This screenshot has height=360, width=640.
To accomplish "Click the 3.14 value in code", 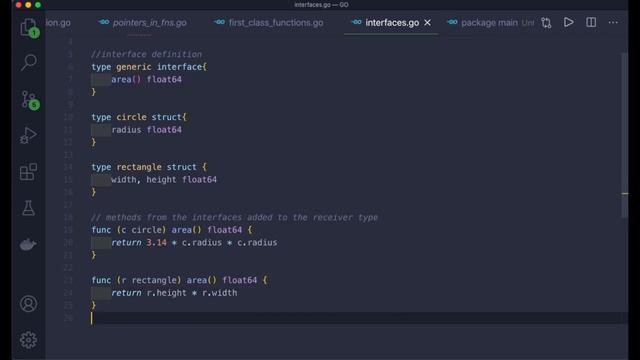I will click(156, 242).
